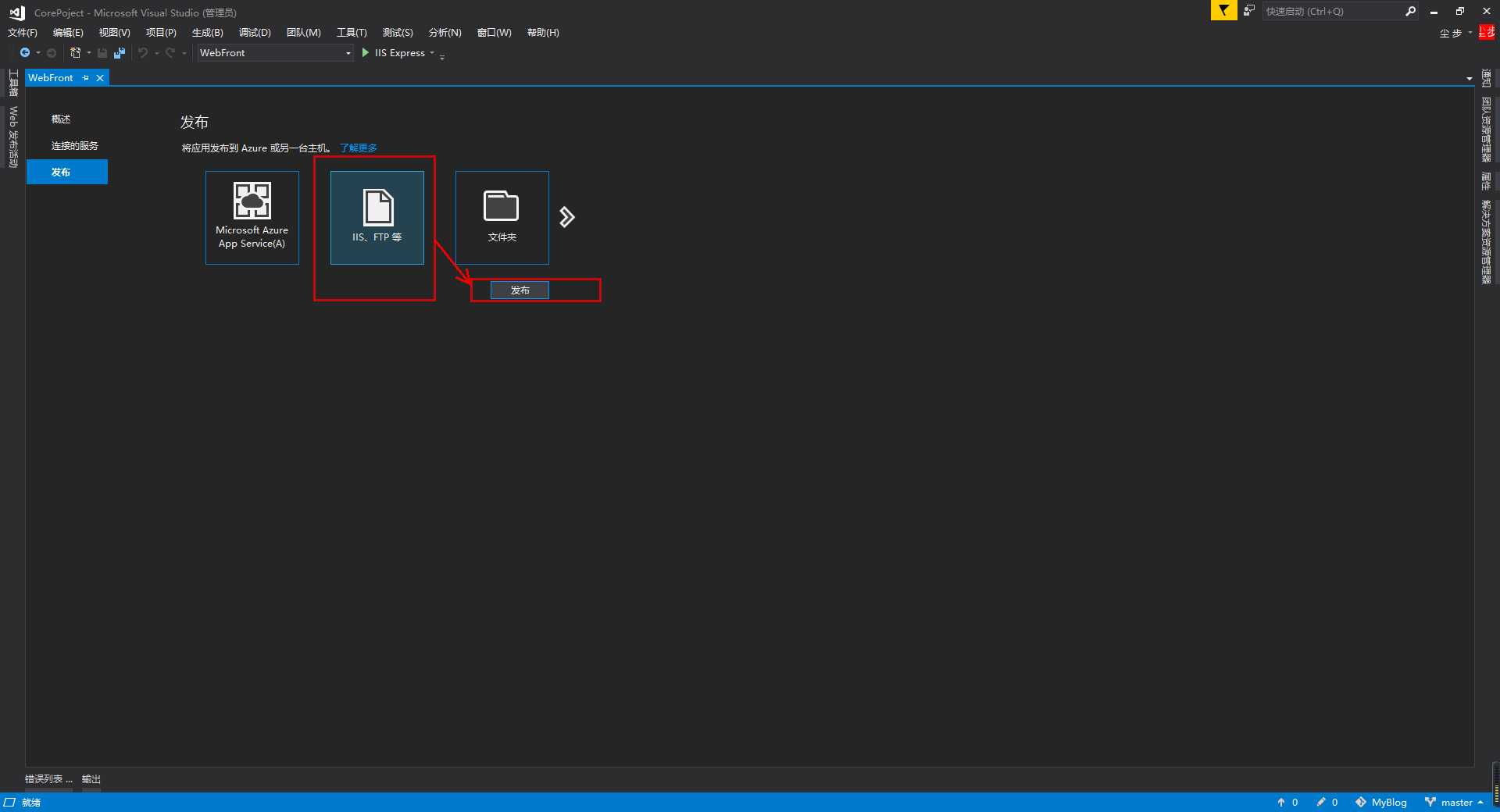Expand the IIS Express run target dropdown
Screen dimensions: 1500x812
point(432,53)
